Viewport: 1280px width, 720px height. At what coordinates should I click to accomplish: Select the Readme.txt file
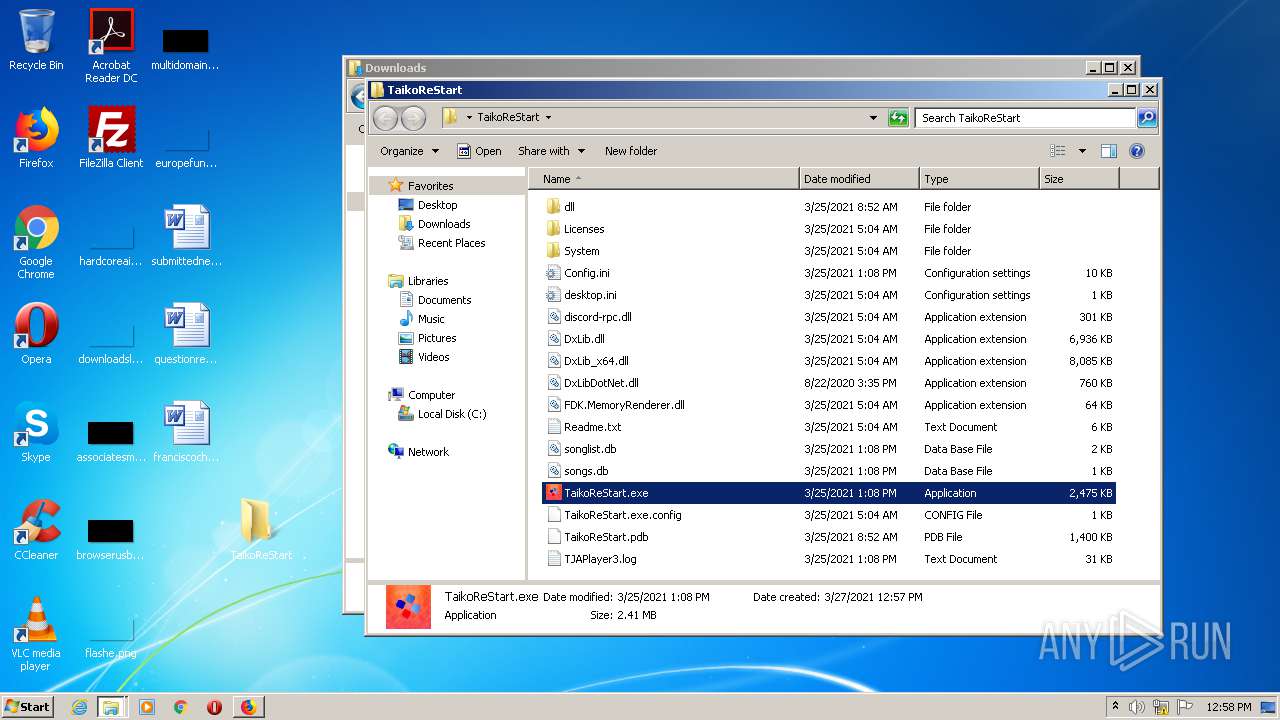pyautogui.click(x=829, y=427)
